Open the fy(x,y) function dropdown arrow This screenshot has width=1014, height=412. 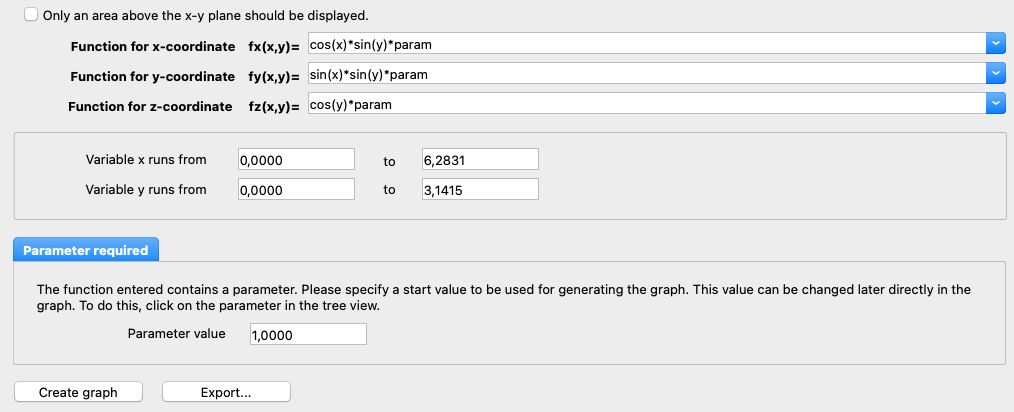point(995,74)
